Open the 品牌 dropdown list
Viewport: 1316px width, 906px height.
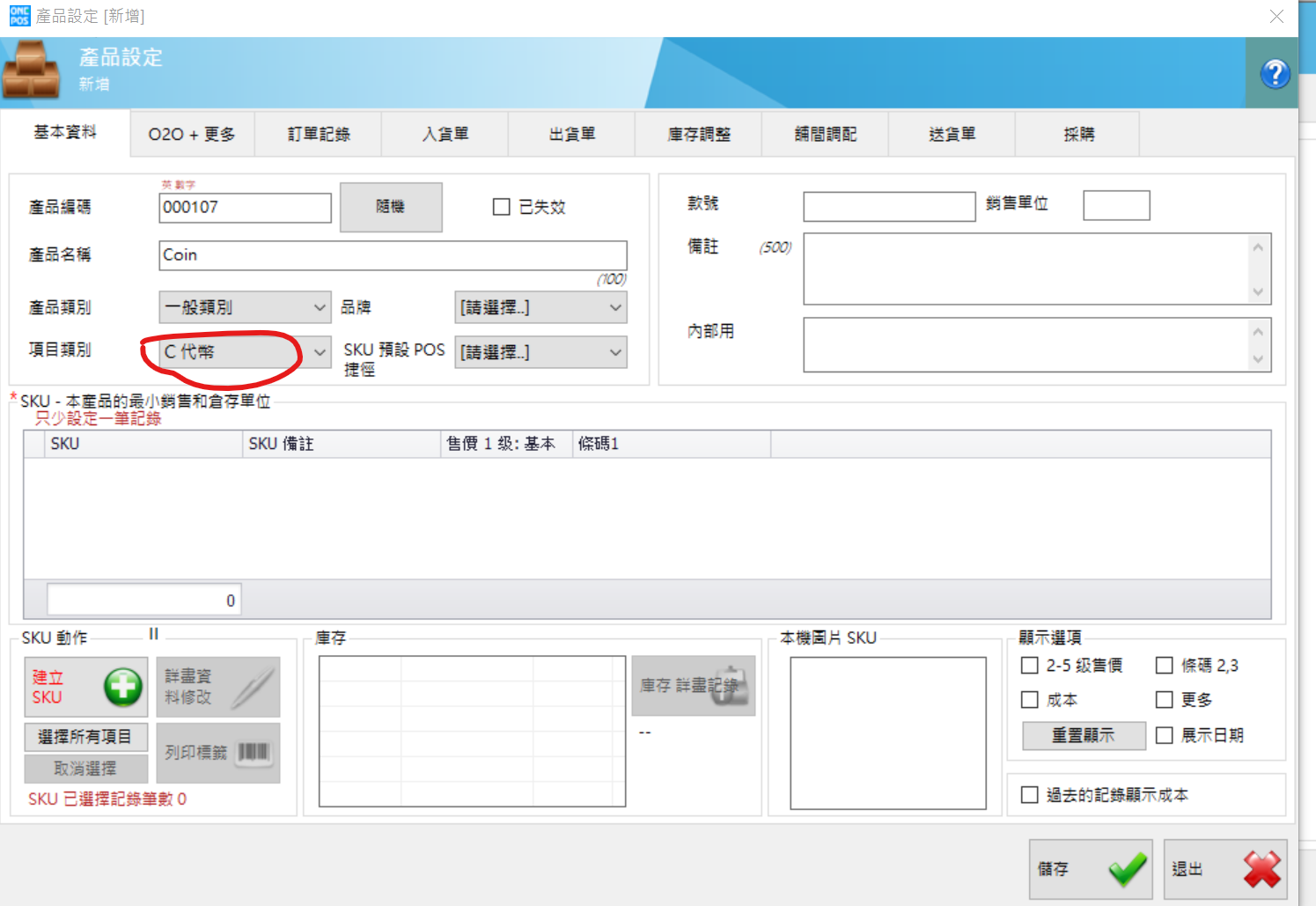tap(540, 307)
